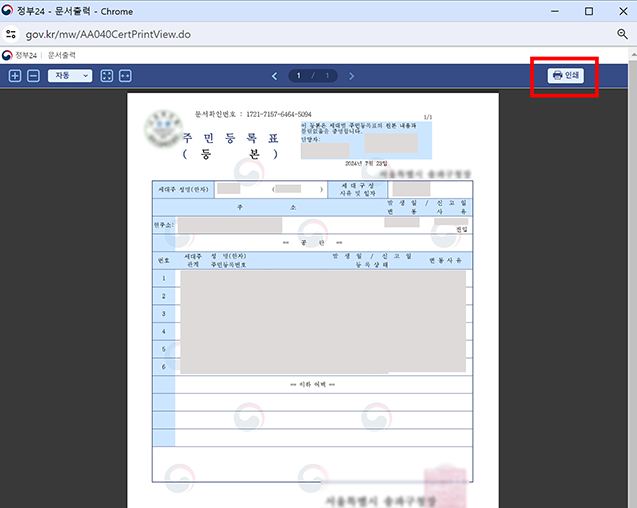This screenshot has width=637, height=508.
Task: Click the zoom out minus icon
Action: tap(33, 76)
